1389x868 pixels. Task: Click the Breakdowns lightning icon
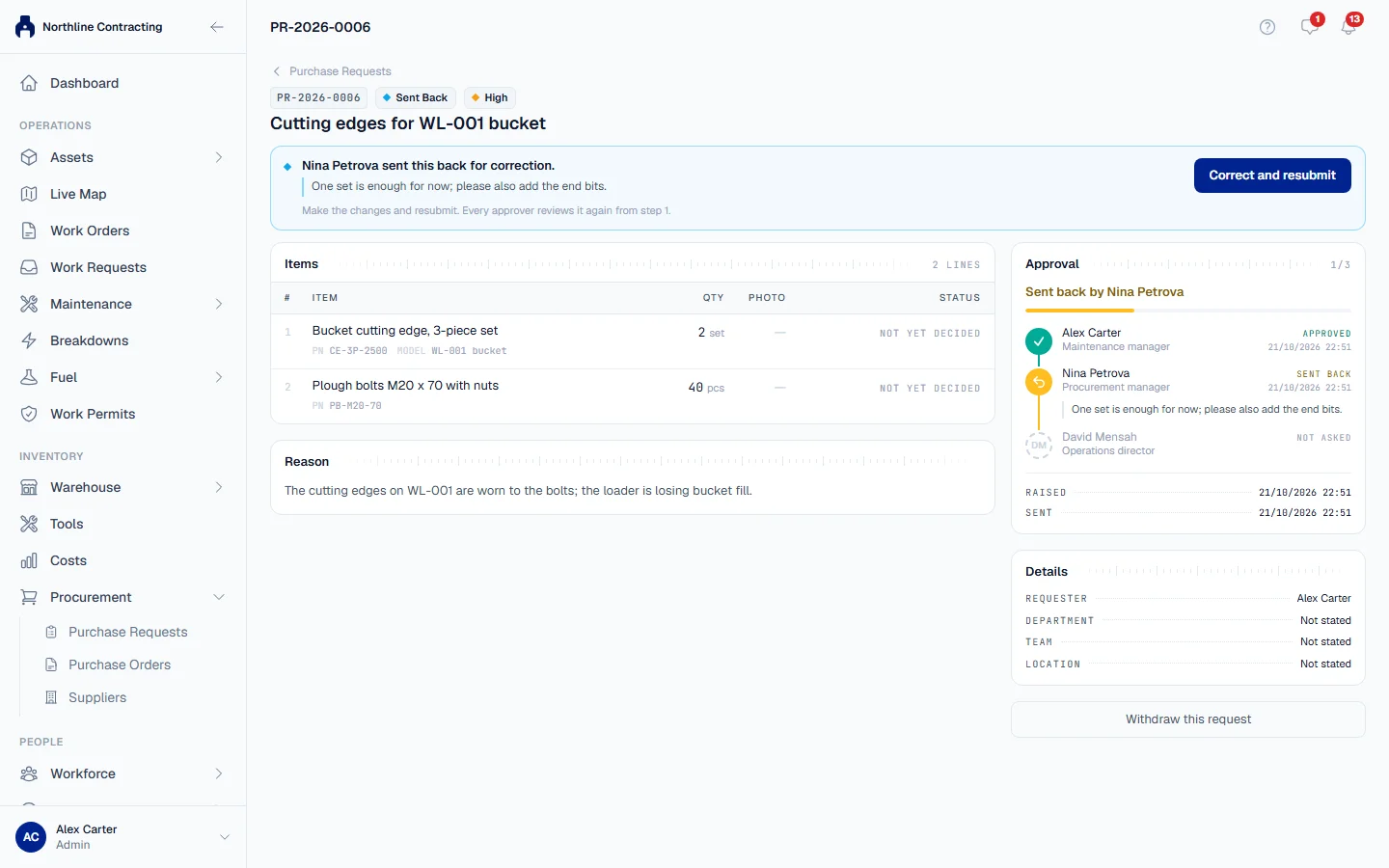click(x=29, y=340)
